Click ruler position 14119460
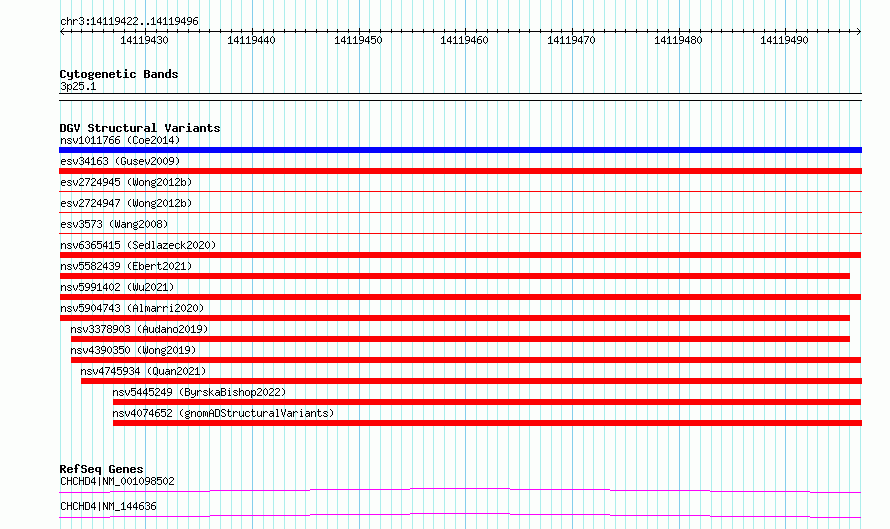The image size is (890, 529). (464, 40)
